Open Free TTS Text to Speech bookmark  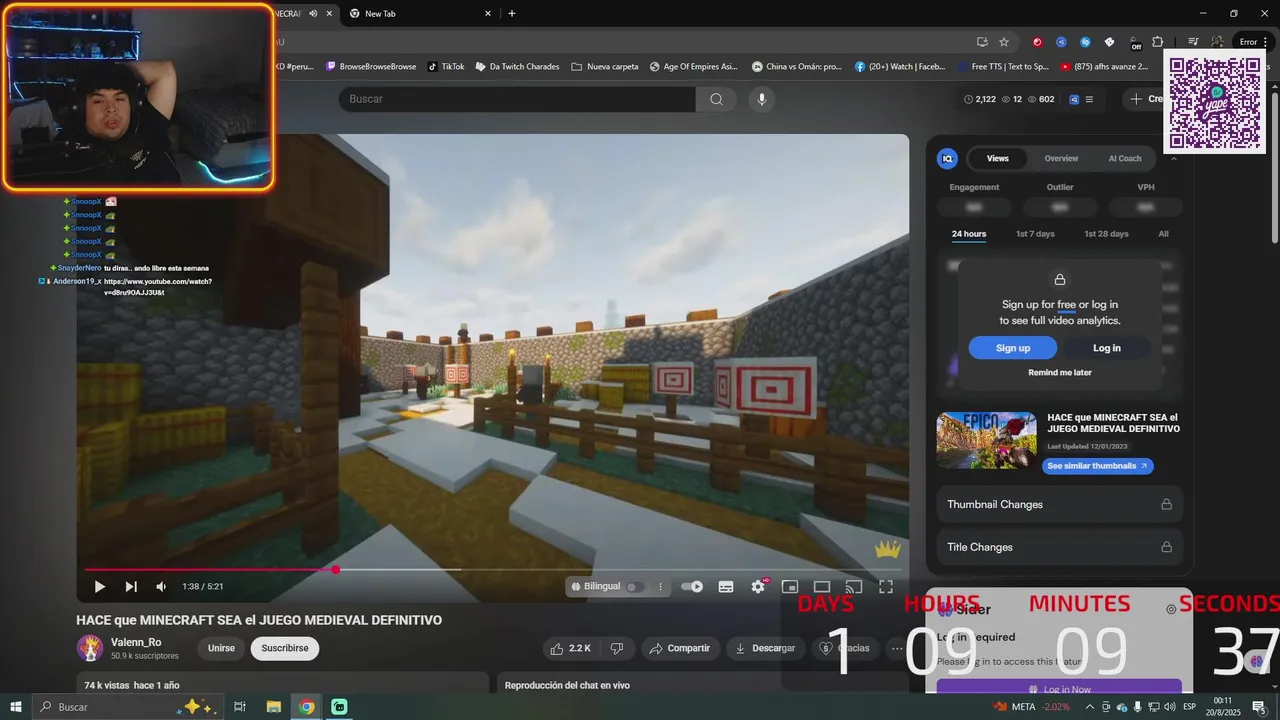click(1002, 67)
